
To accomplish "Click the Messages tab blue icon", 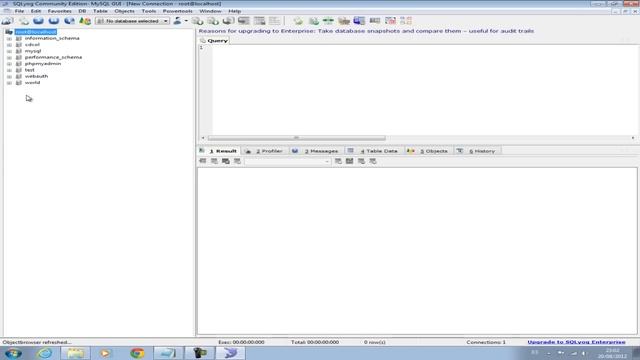I will [x=295, y=151].
